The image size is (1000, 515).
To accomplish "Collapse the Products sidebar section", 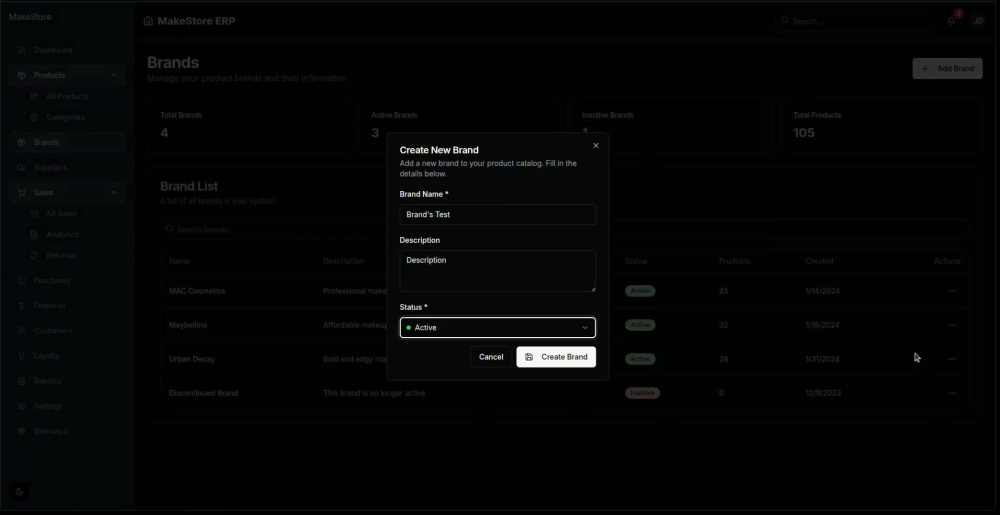I will click(67, 75).
